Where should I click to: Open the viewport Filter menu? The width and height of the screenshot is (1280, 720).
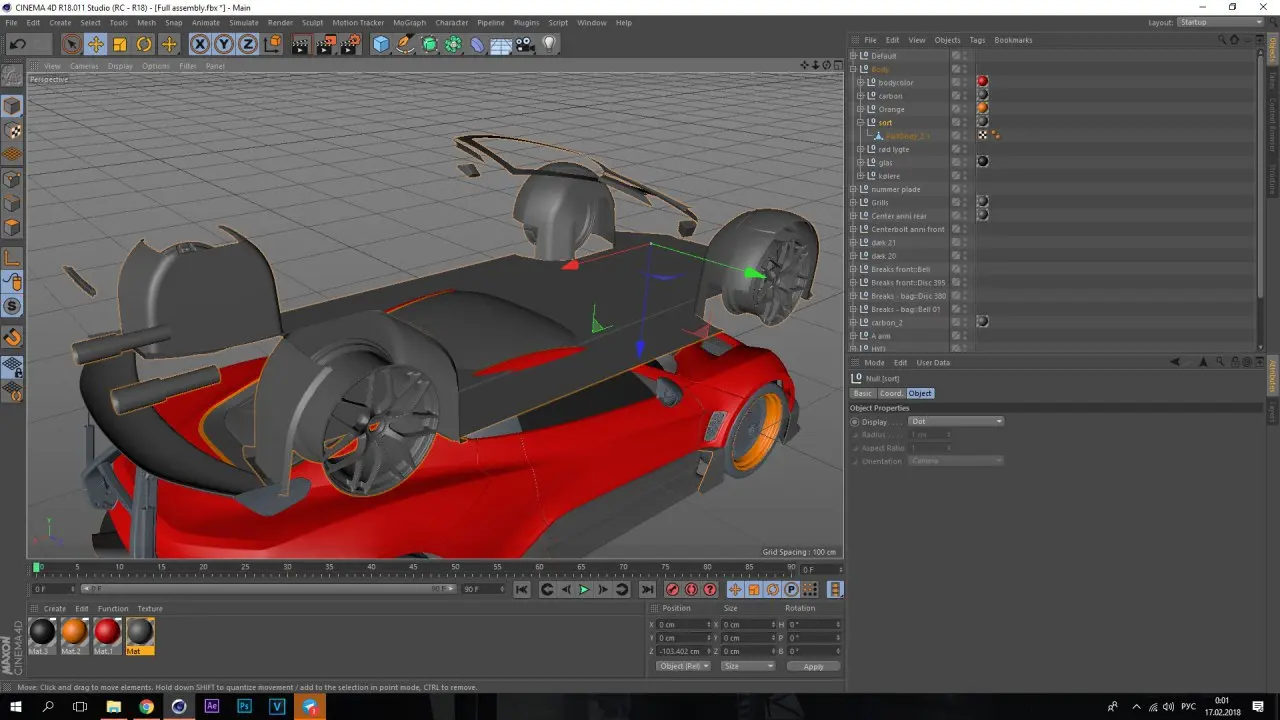[188, 66]
